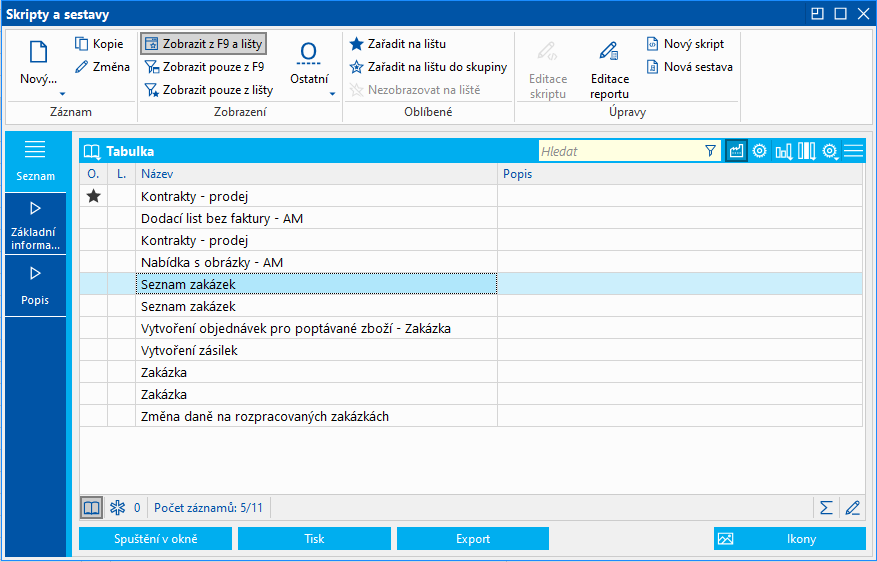Select row Nabídka s obrázky - AM
The width and height of the screenshot is (877, 562).
pos(470,262)
